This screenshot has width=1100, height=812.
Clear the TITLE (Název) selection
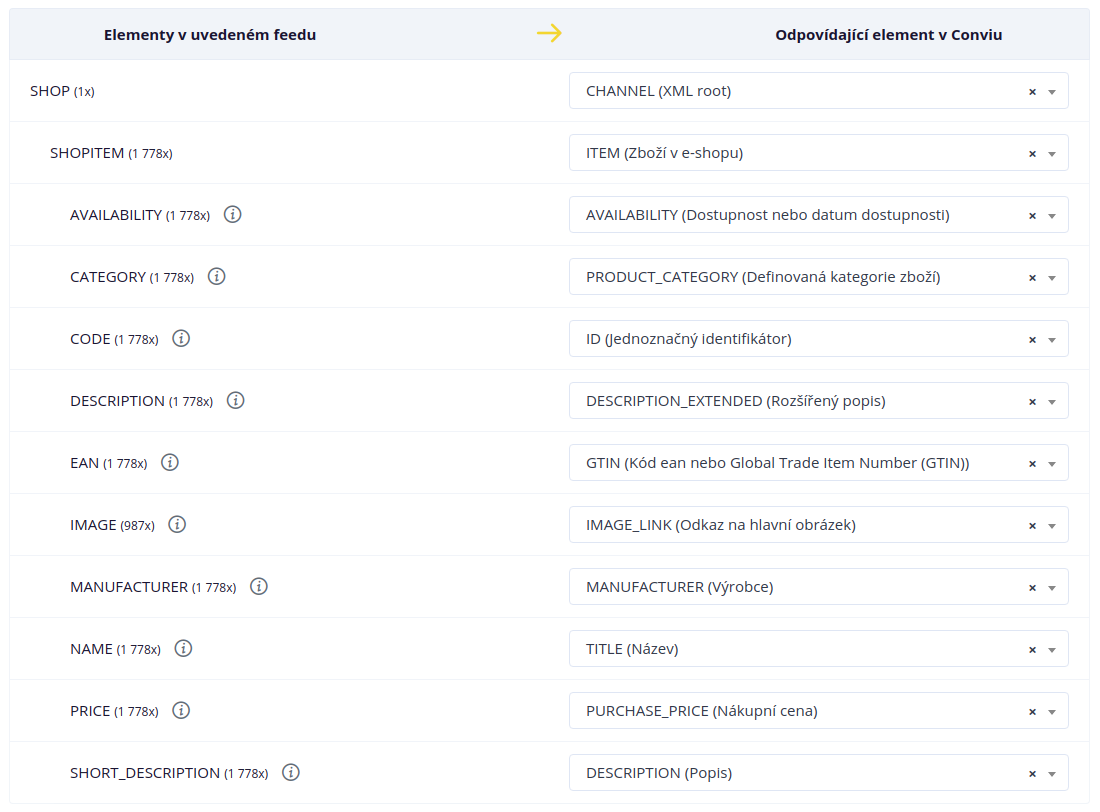[1032, 650]
